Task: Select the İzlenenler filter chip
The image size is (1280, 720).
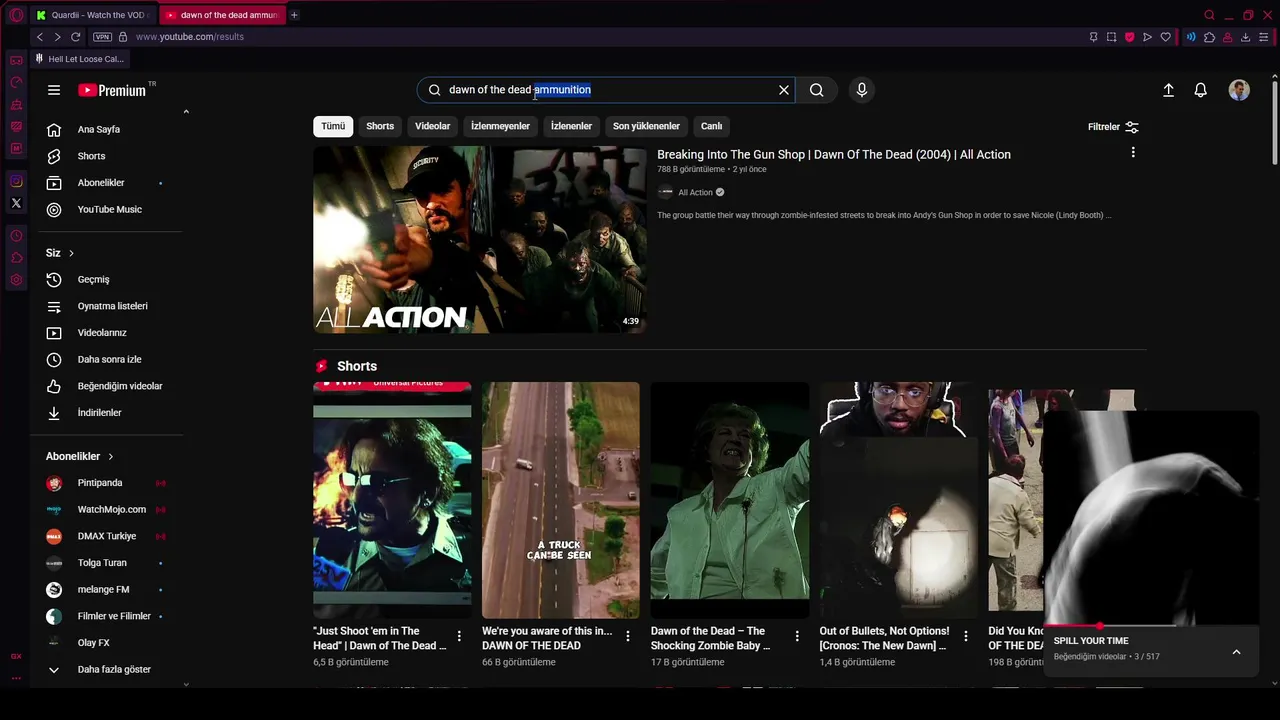Action: click(571, 126)
